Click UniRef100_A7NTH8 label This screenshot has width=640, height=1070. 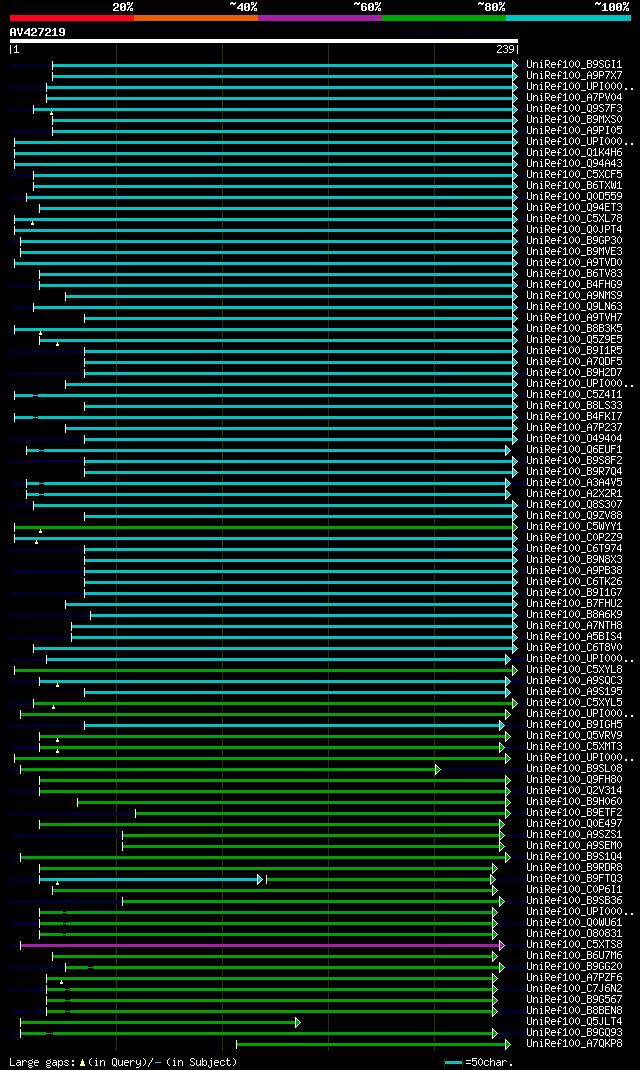(x=574, y=625)
